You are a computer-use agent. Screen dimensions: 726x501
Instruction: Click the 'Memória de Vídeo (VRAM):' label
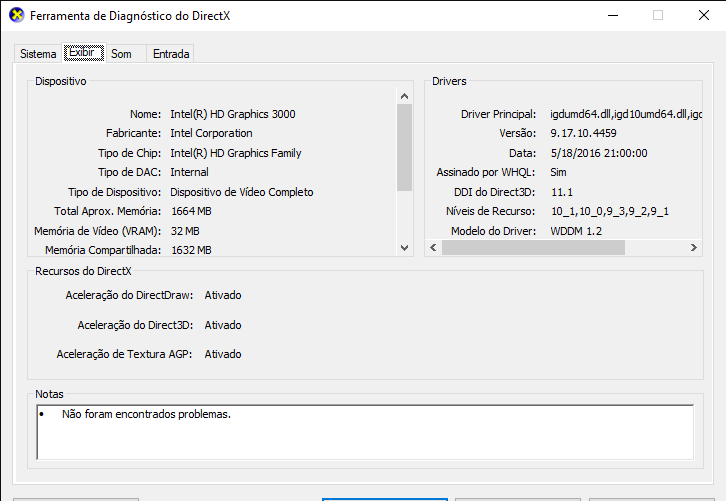coord(98,231)
